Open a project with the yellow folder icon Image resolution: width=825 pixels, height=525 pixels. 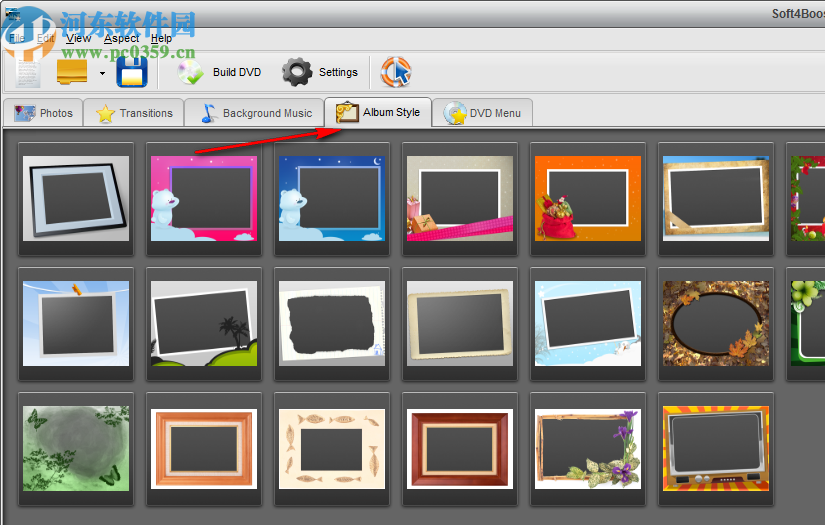coord(72,72)
